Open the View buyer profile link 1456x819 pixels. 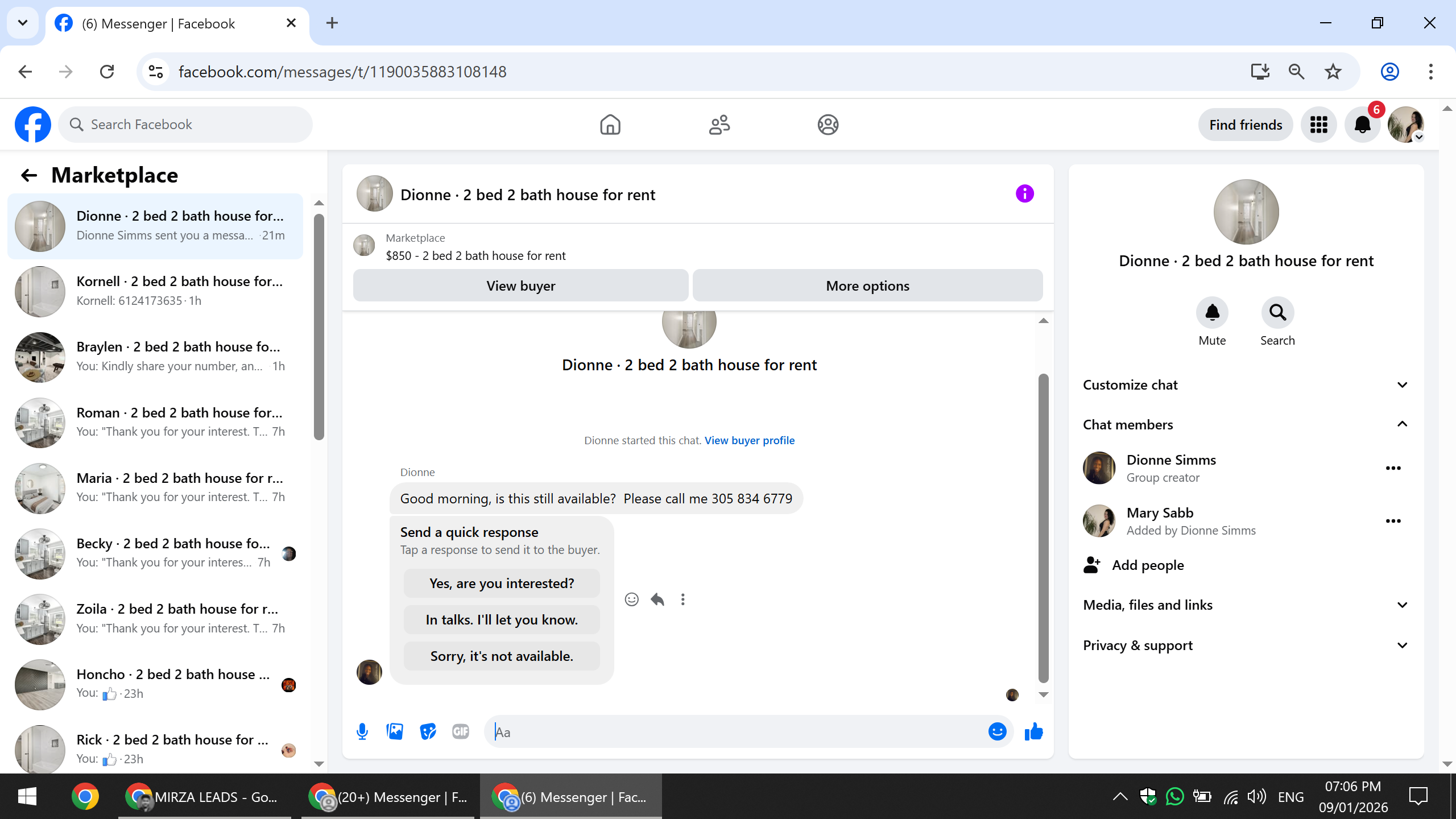(749, 440)
